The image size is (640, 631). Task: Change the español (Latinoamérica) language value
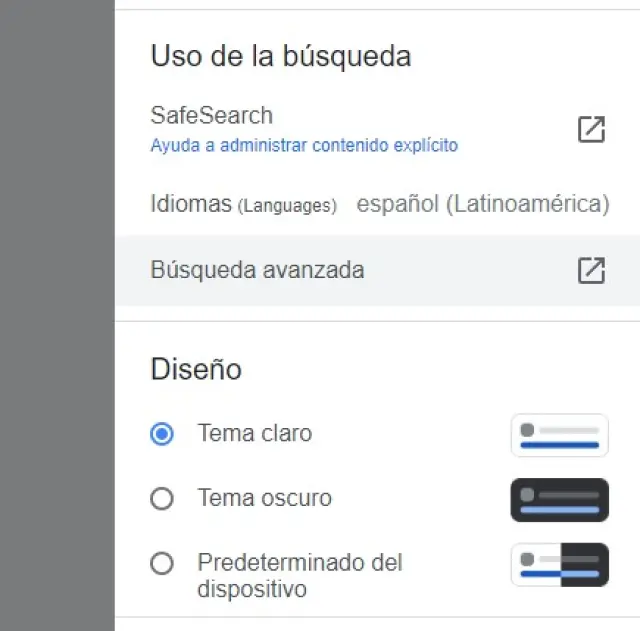coord(482,205)
